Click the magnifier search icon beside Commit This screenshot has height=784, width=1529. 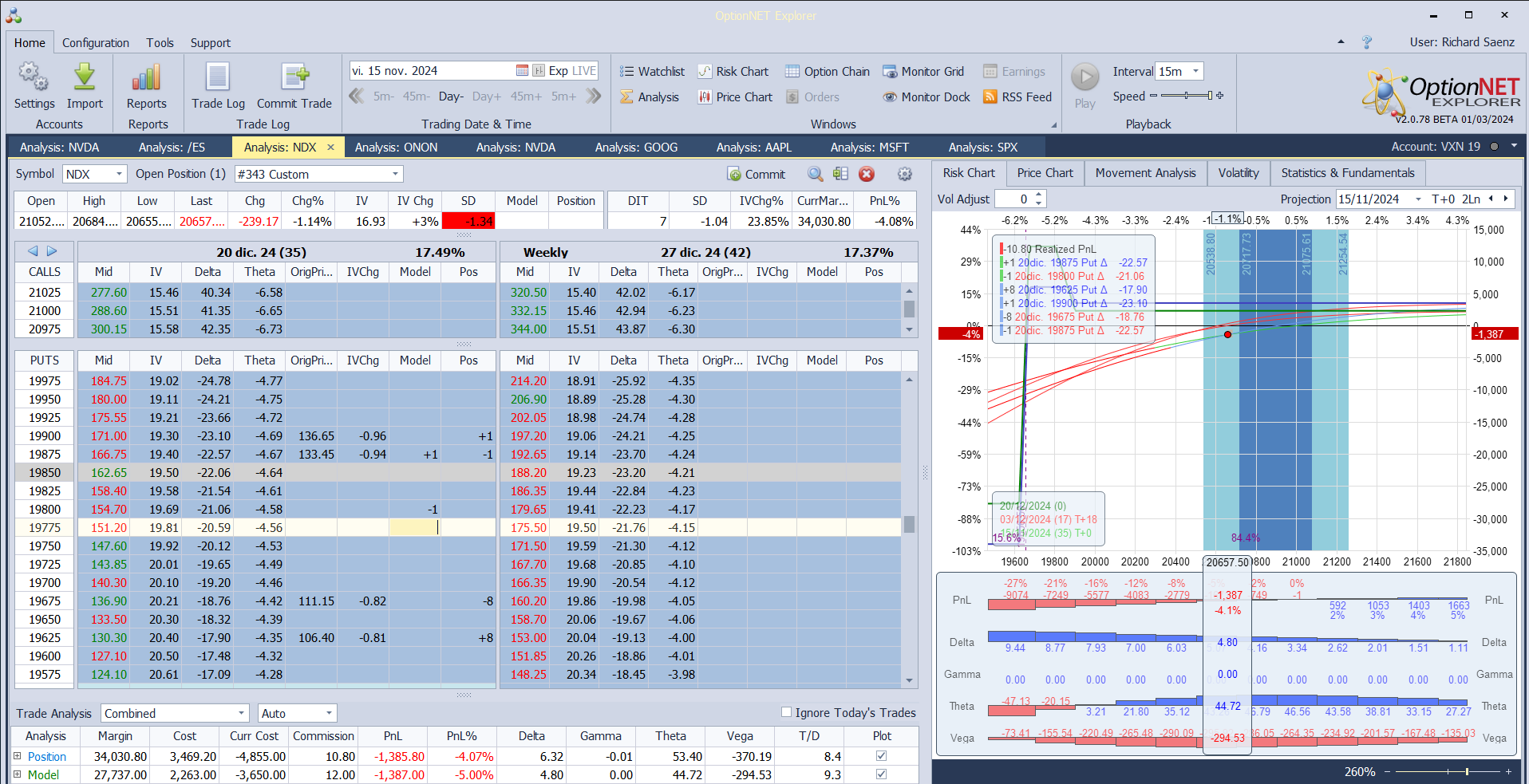tap(815, 174)
